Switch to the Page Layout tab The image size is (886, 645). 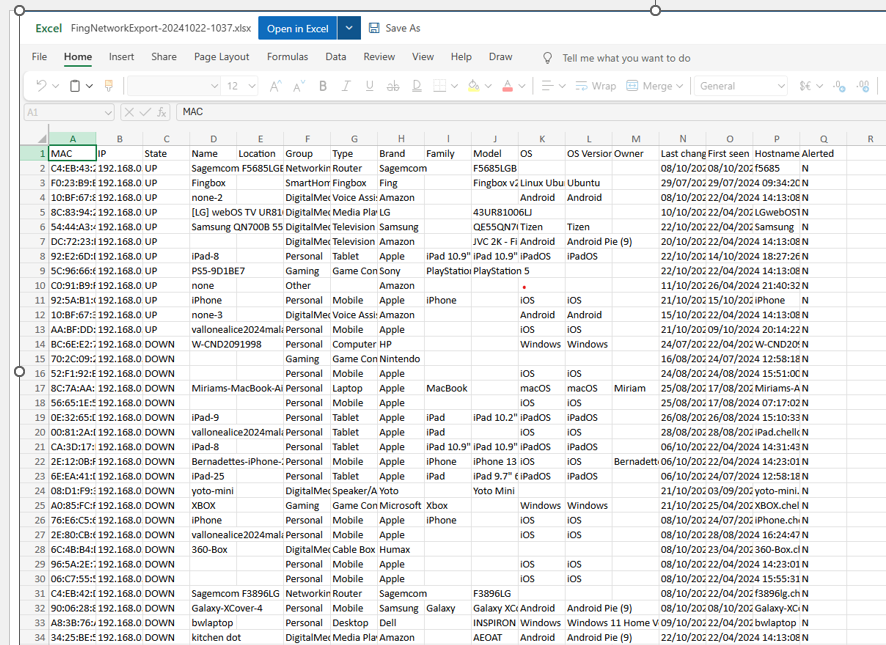click(x=222, y=57)
